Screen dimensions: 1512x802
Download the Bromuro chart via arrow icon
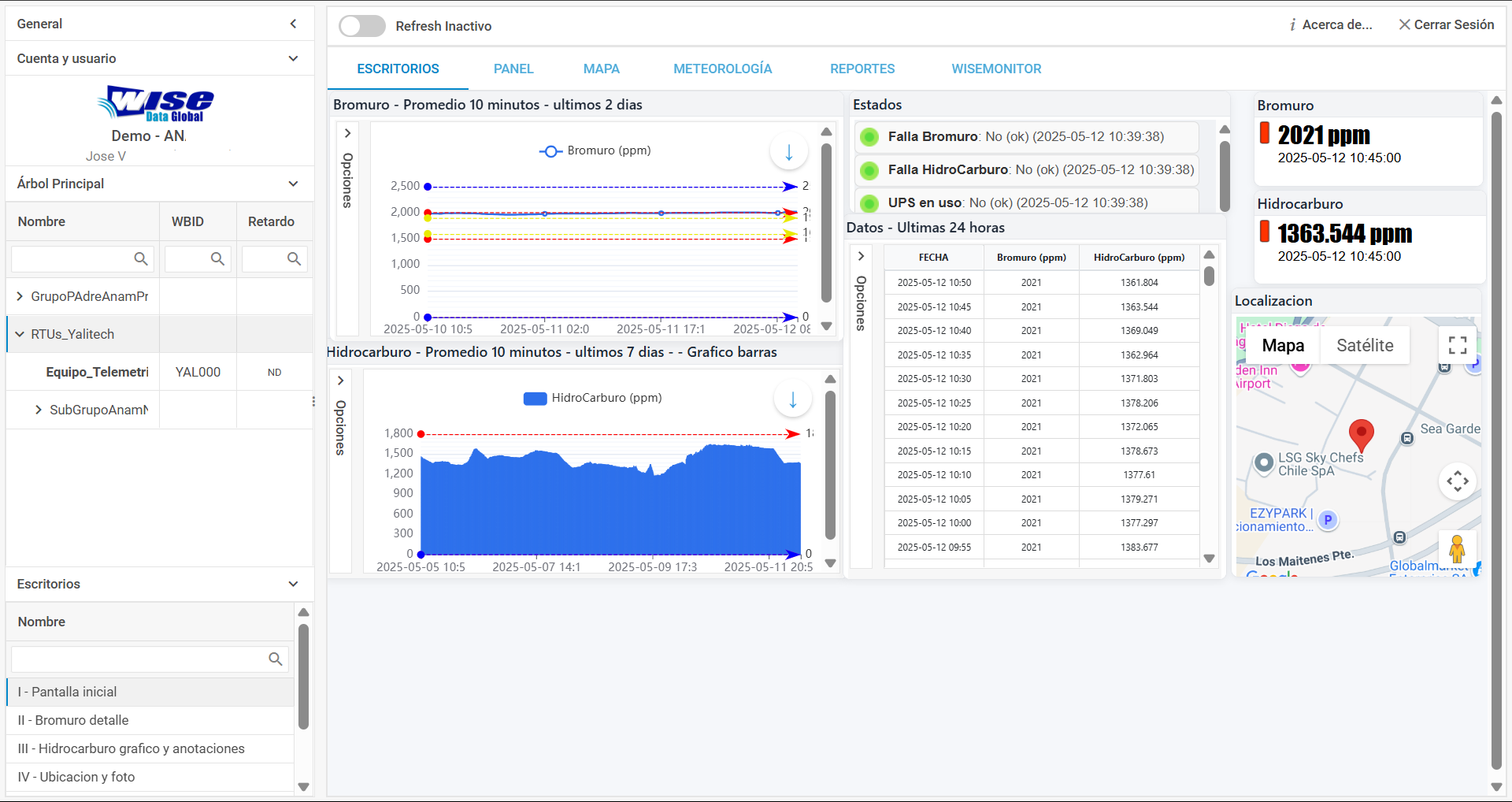pos(789,151)
